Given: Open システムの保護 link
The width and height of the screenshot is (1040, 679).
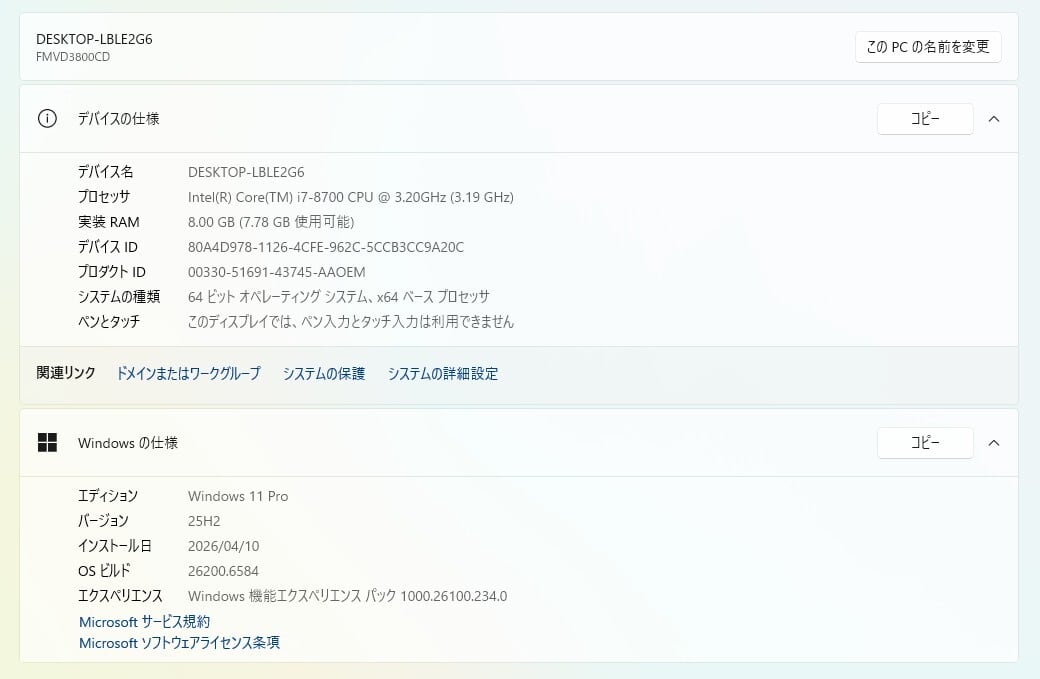Looking at the screenshot, I should pyautogui.click(x=324, y=373).
